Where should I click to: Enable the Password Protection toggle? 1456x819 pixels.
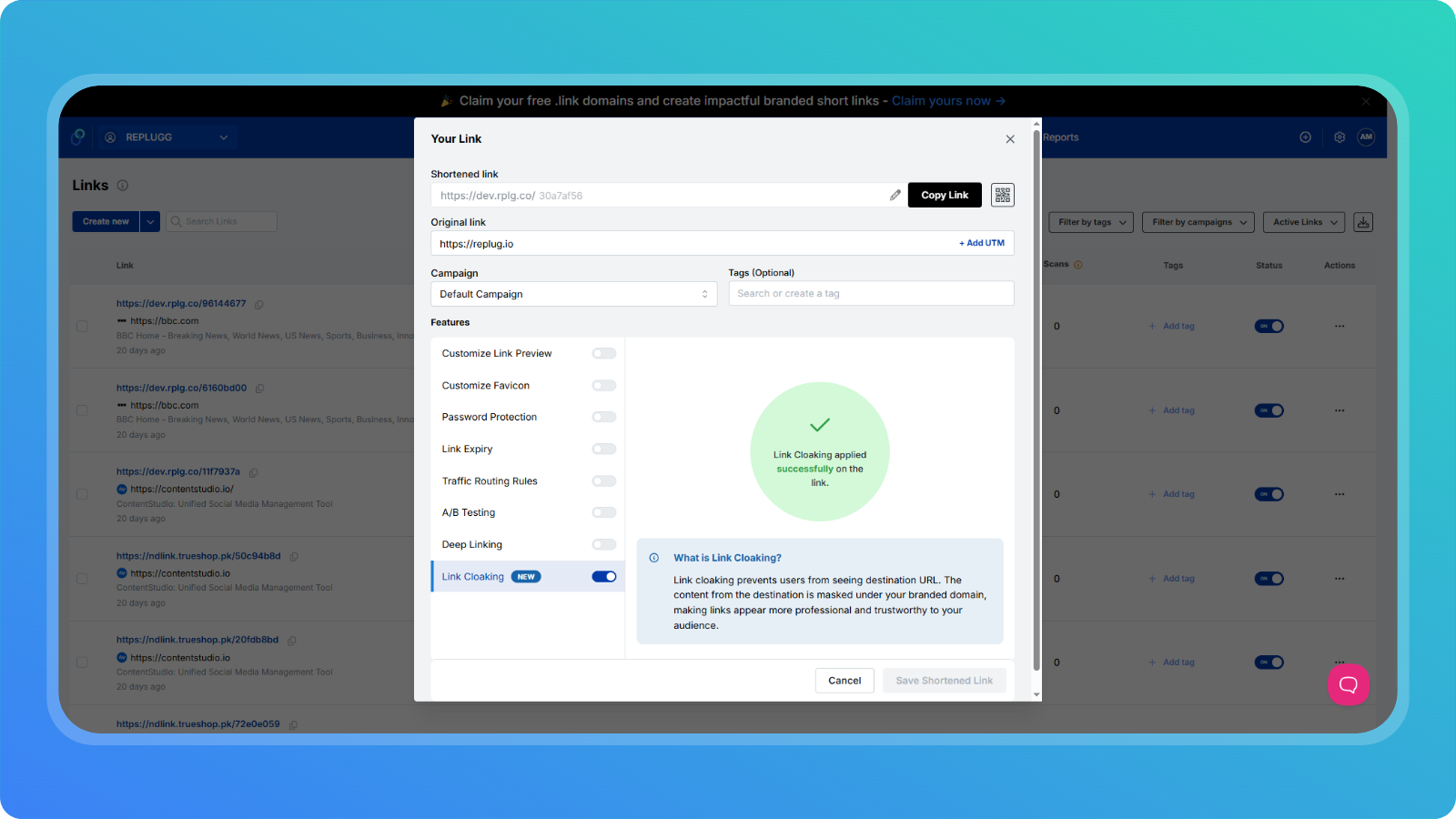tap(604, 417)
